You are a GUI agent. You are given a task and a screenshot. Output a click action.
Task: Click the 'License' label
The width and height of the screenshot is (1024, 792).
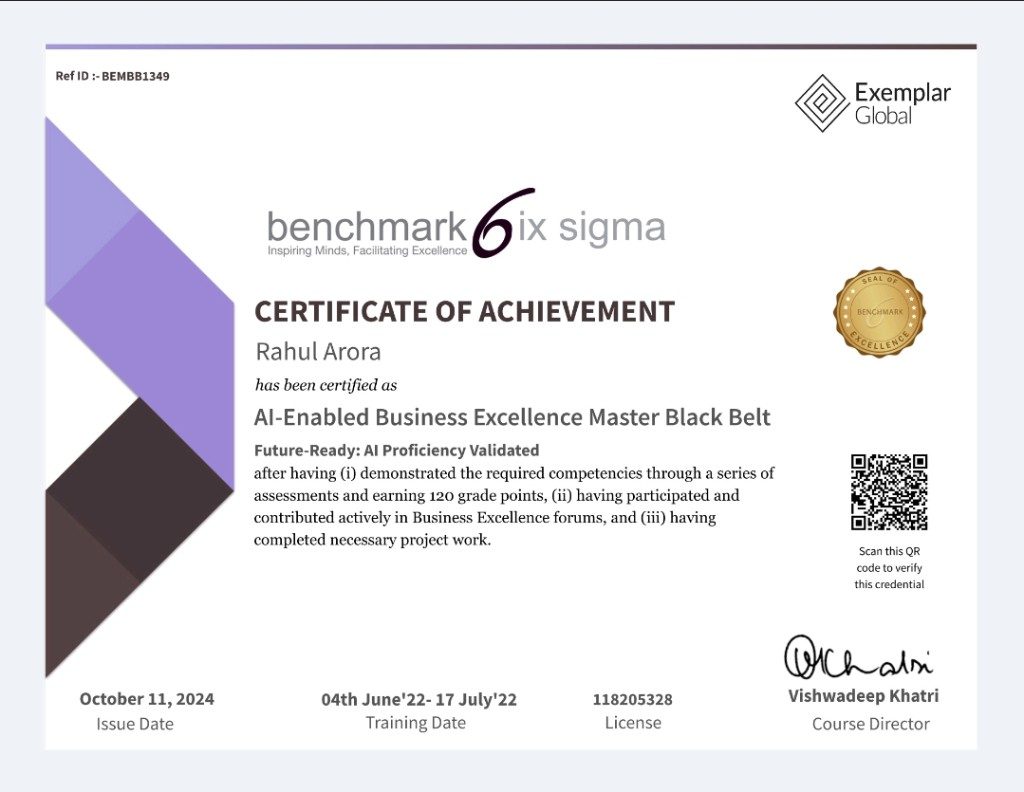point(633,723)
